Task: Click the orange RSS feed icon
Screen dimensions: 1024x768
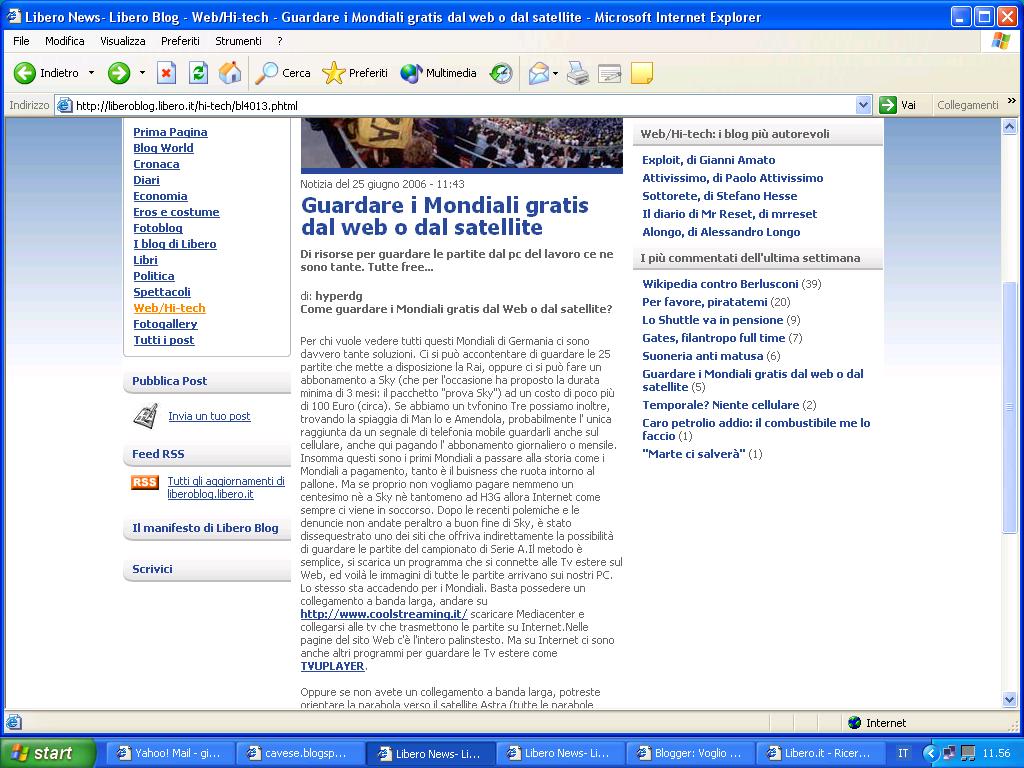Action: click(144, 482)
